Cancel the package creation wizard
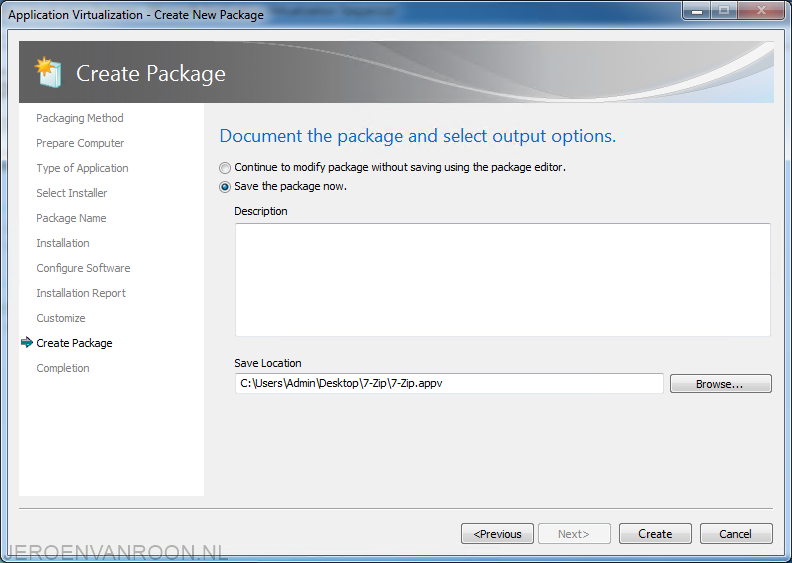Viewport: 792px width, 563px height. pos(736,534)
